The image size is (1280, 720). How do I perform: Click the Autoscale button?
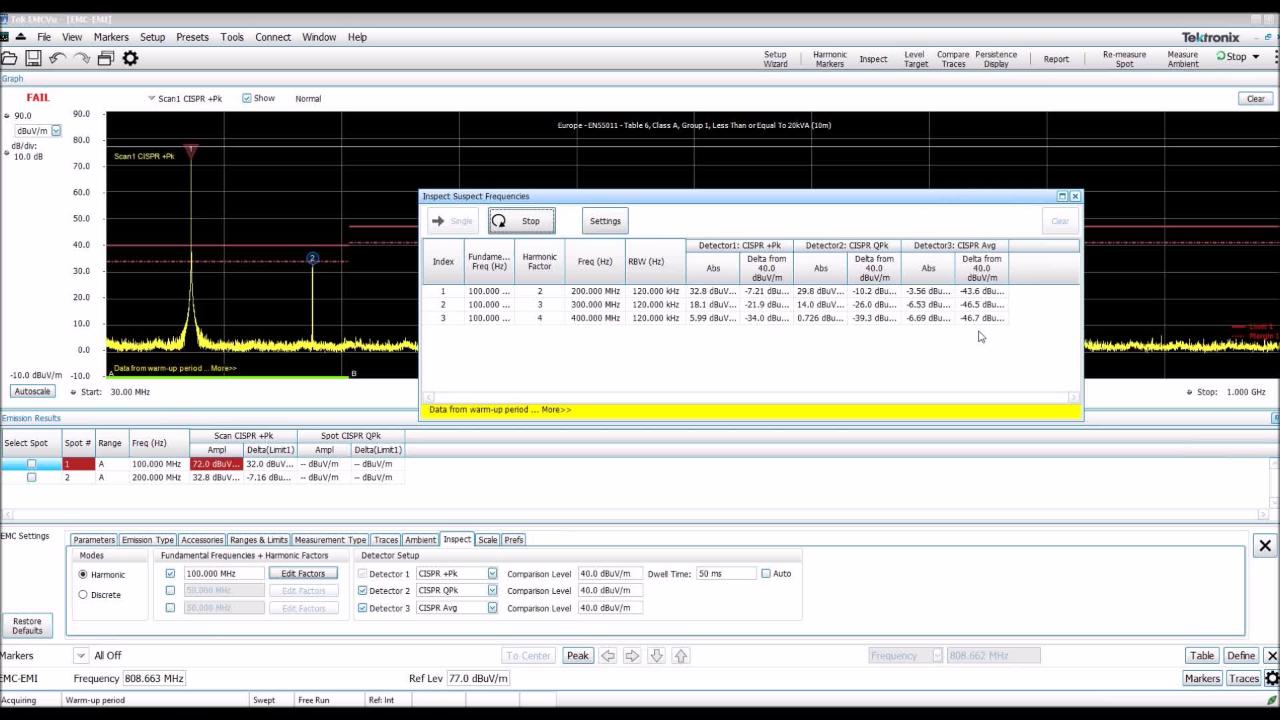tap(31, 391)
